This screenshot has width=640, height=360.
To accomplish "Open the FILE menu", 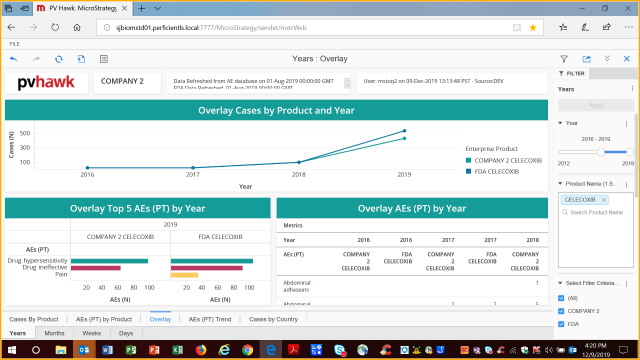I will pos(15,44).
